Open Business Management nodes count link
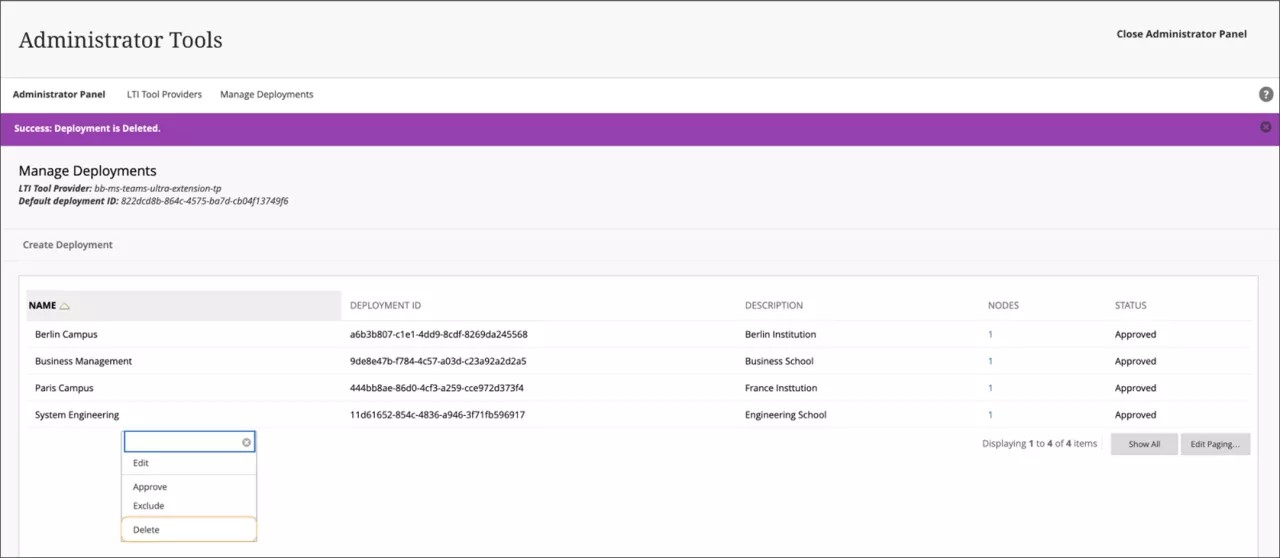 click(990, 362)
